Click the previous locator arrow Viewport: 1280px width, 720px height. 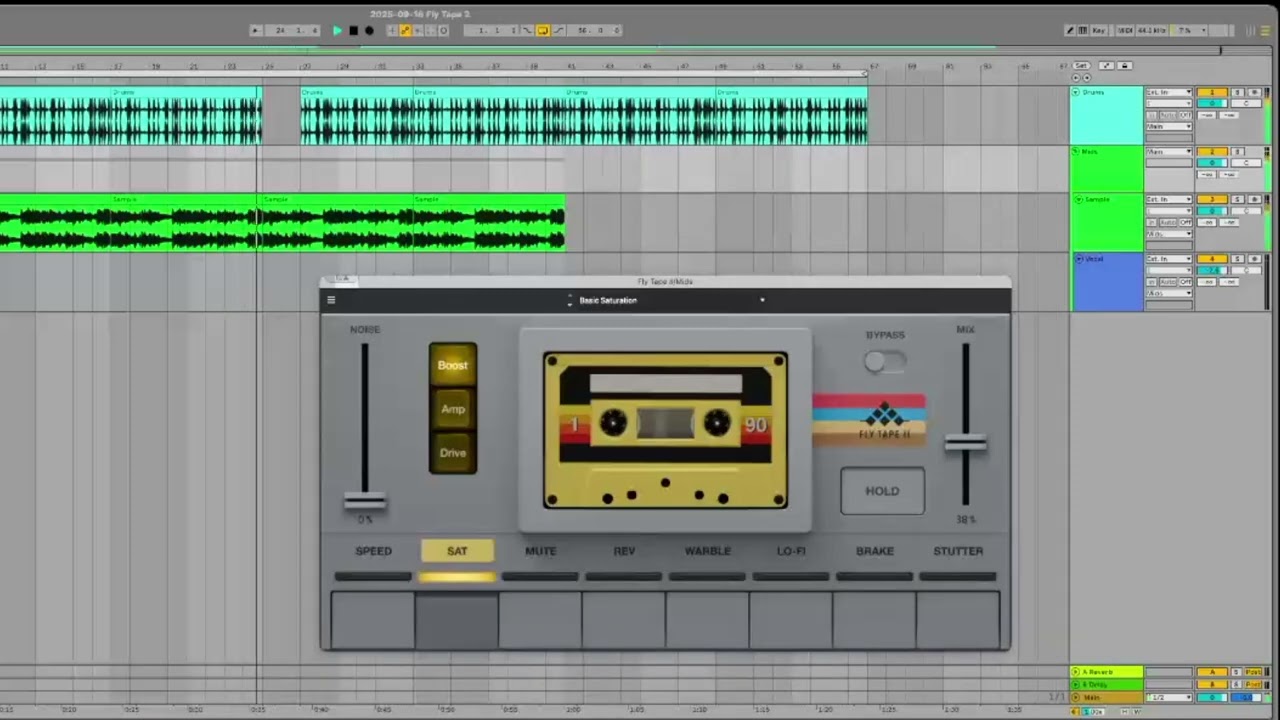coord(1076,78)
